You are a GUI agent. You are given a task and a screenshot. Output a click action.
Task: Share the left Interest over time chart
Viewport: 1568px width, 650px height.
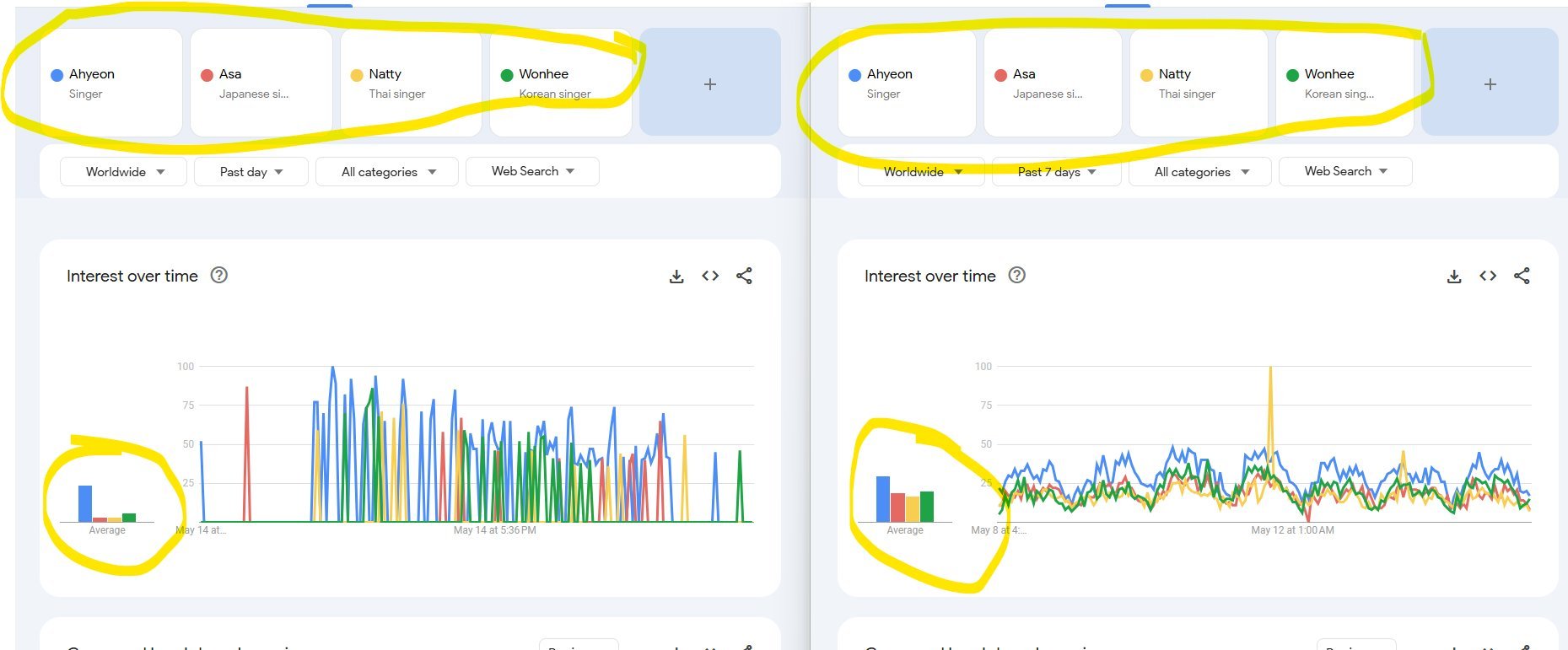(x=744, y=276)
